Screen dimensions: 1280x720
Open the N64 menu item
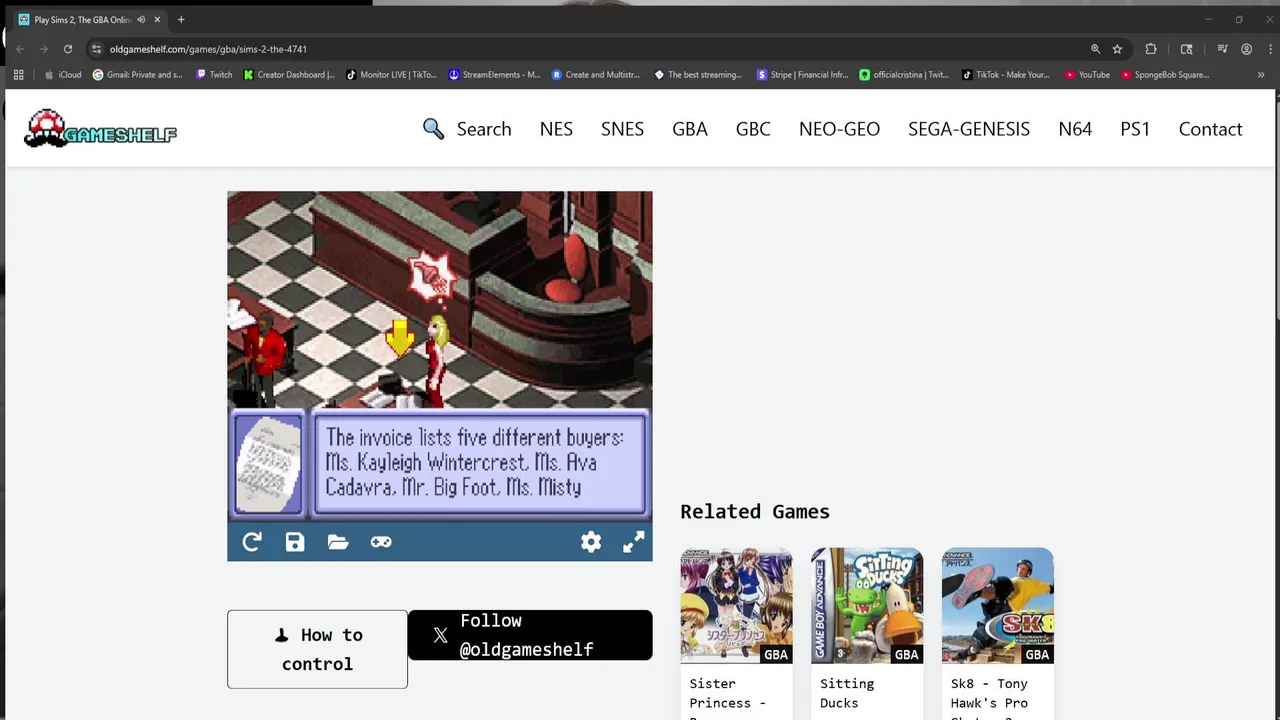pos(1075,129)
